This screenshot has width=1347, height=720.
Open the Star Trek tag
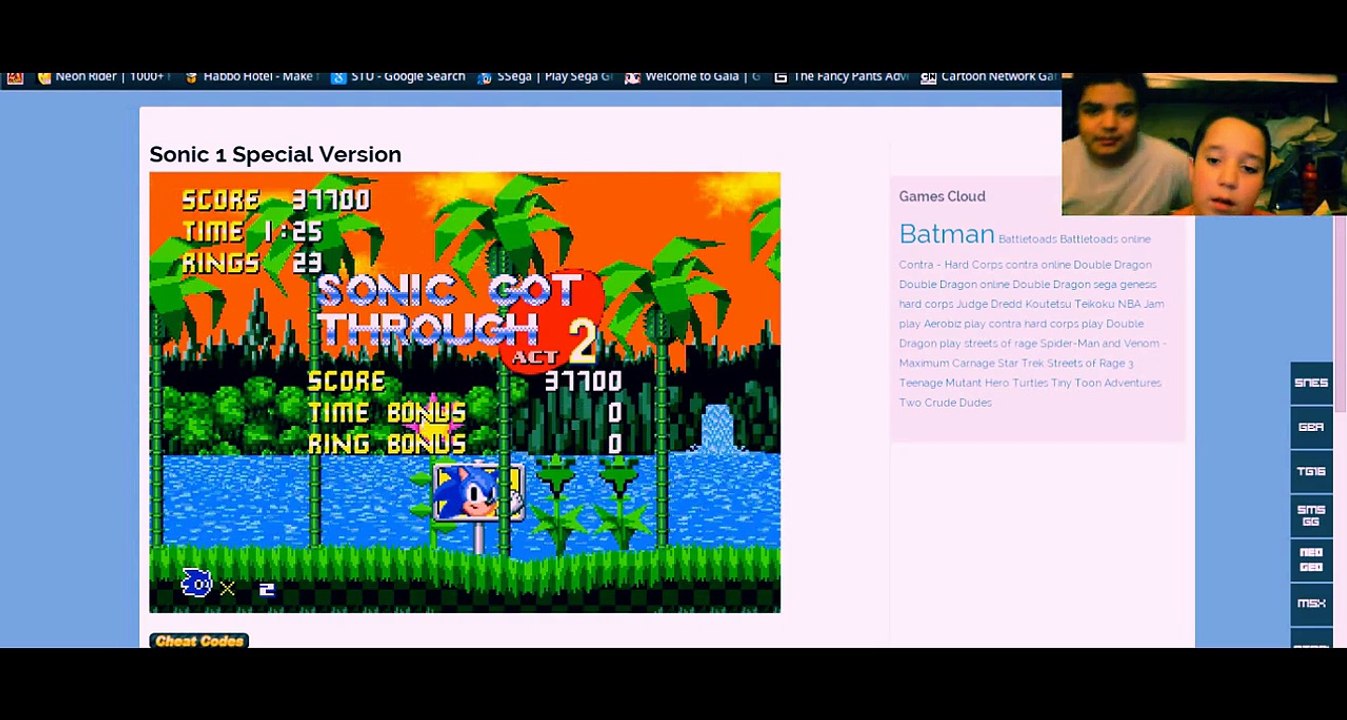tap(1020, 363)
